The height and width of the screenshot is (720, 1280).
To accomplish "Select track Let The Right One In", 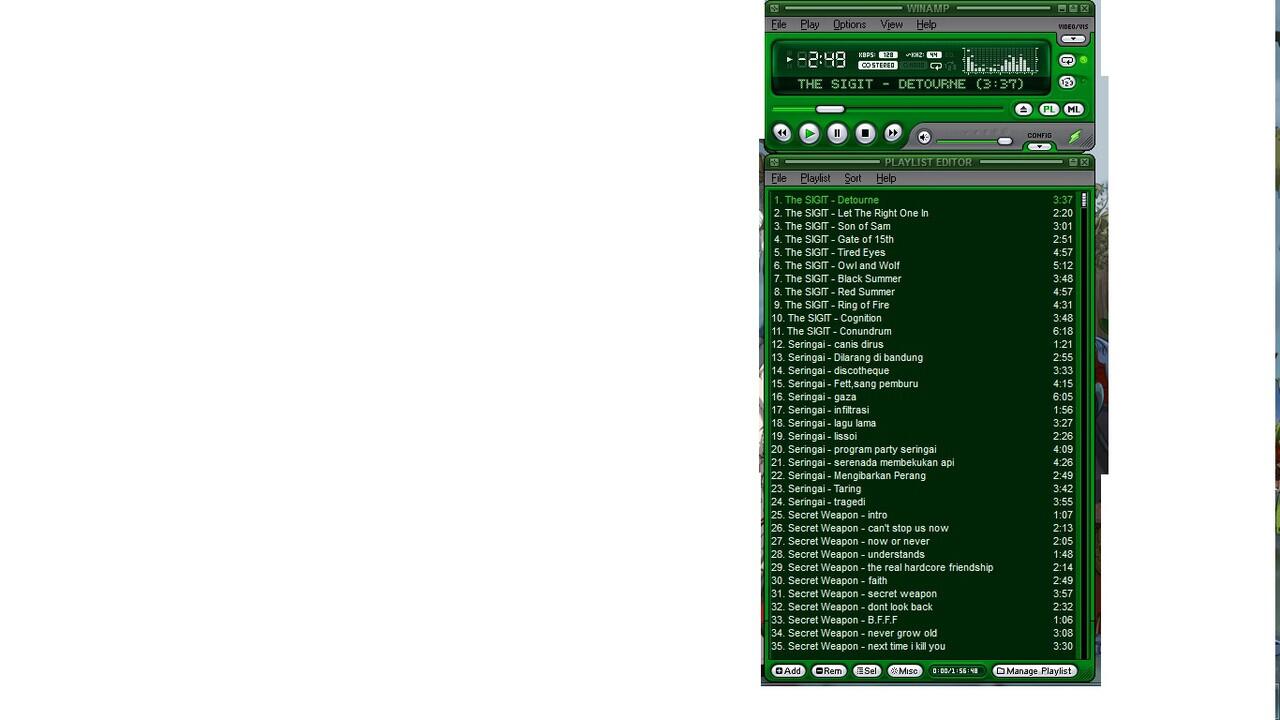I will pyautogui.click(x=923, y=213).
